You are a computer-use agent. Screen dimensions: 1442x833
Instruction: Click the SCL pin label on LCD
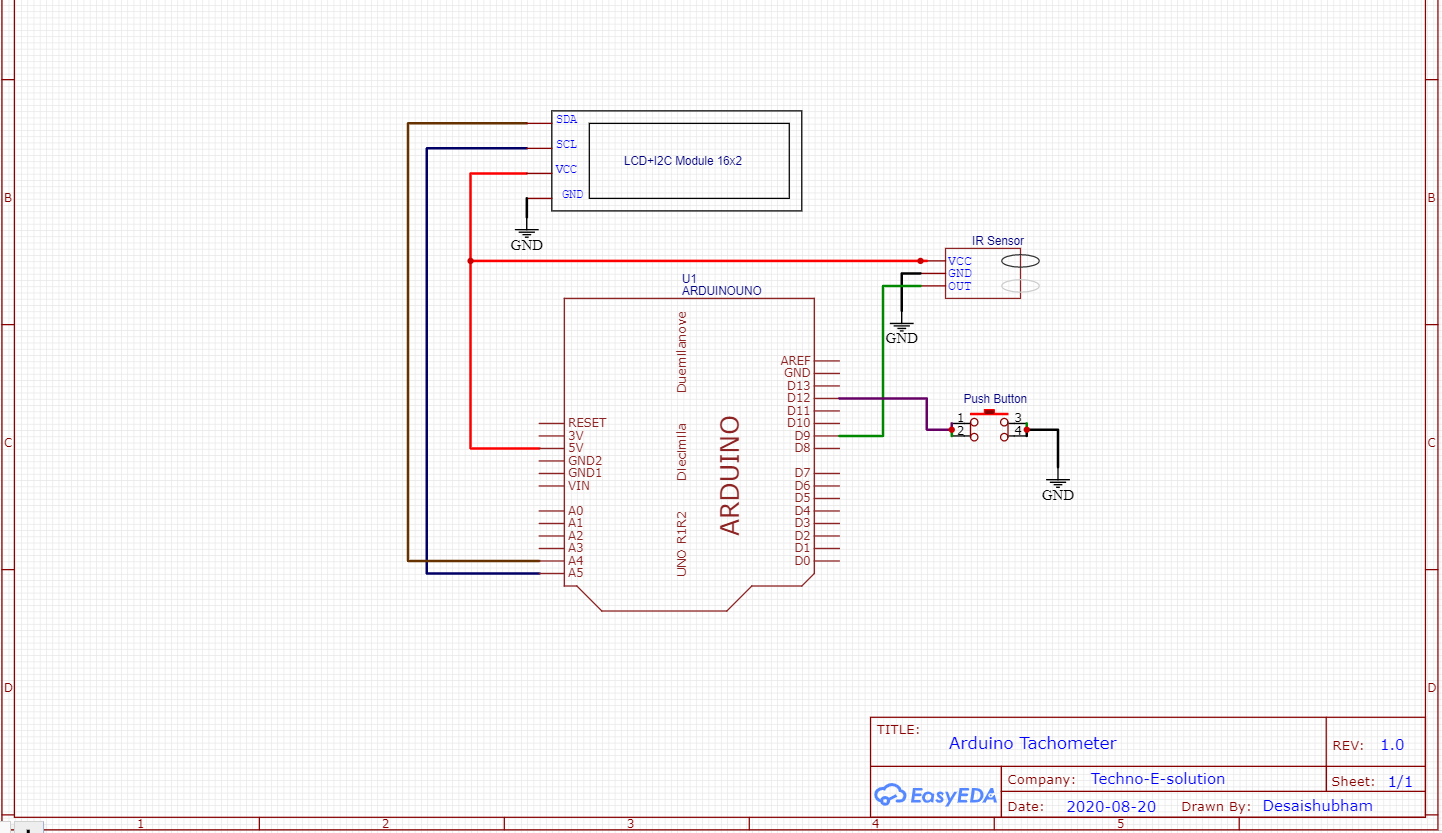tap(566, 144)
